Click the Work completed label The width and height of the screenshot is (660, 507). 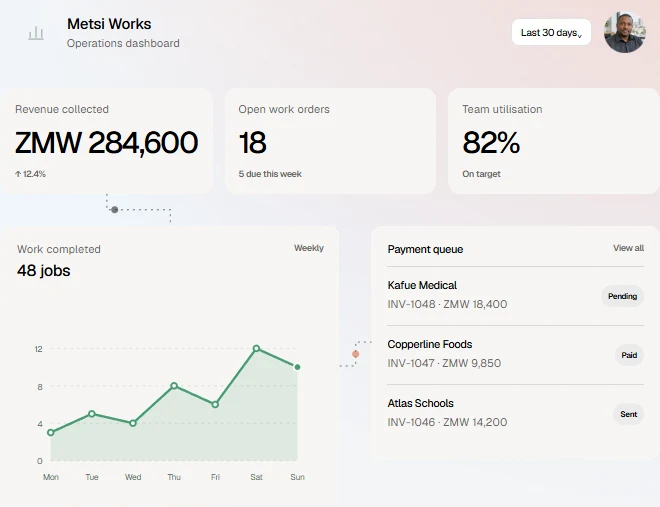click(x=59, y=249)
